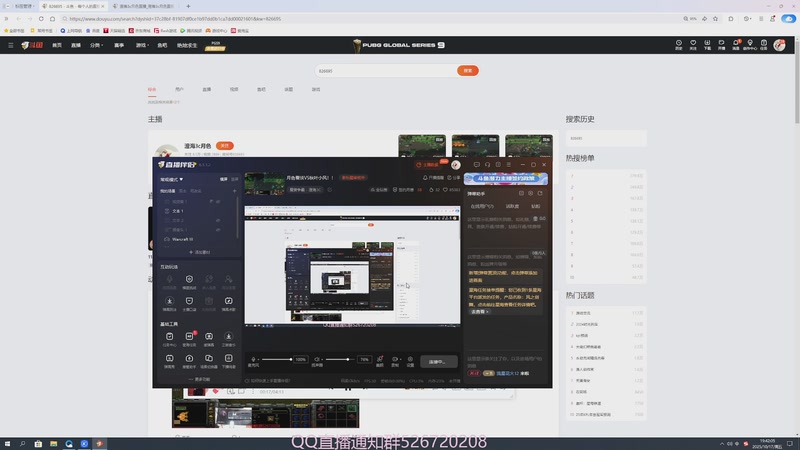800x450 pixels.
Task: Click the Douyu search input field
Action: click(386, 70)
